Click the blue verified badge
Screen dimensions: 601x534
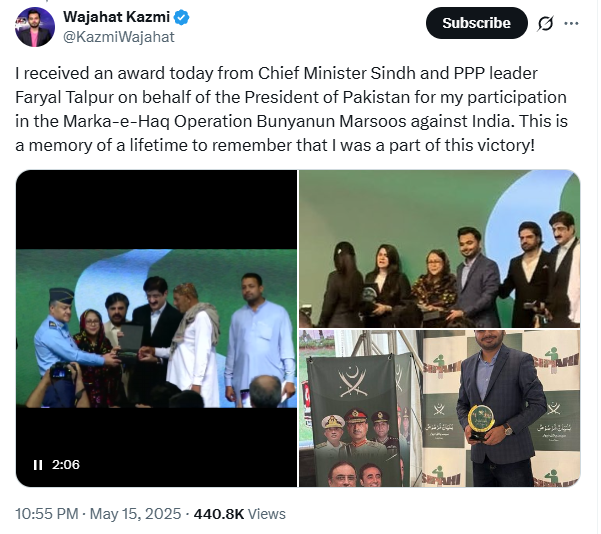(x=182, y=18)
